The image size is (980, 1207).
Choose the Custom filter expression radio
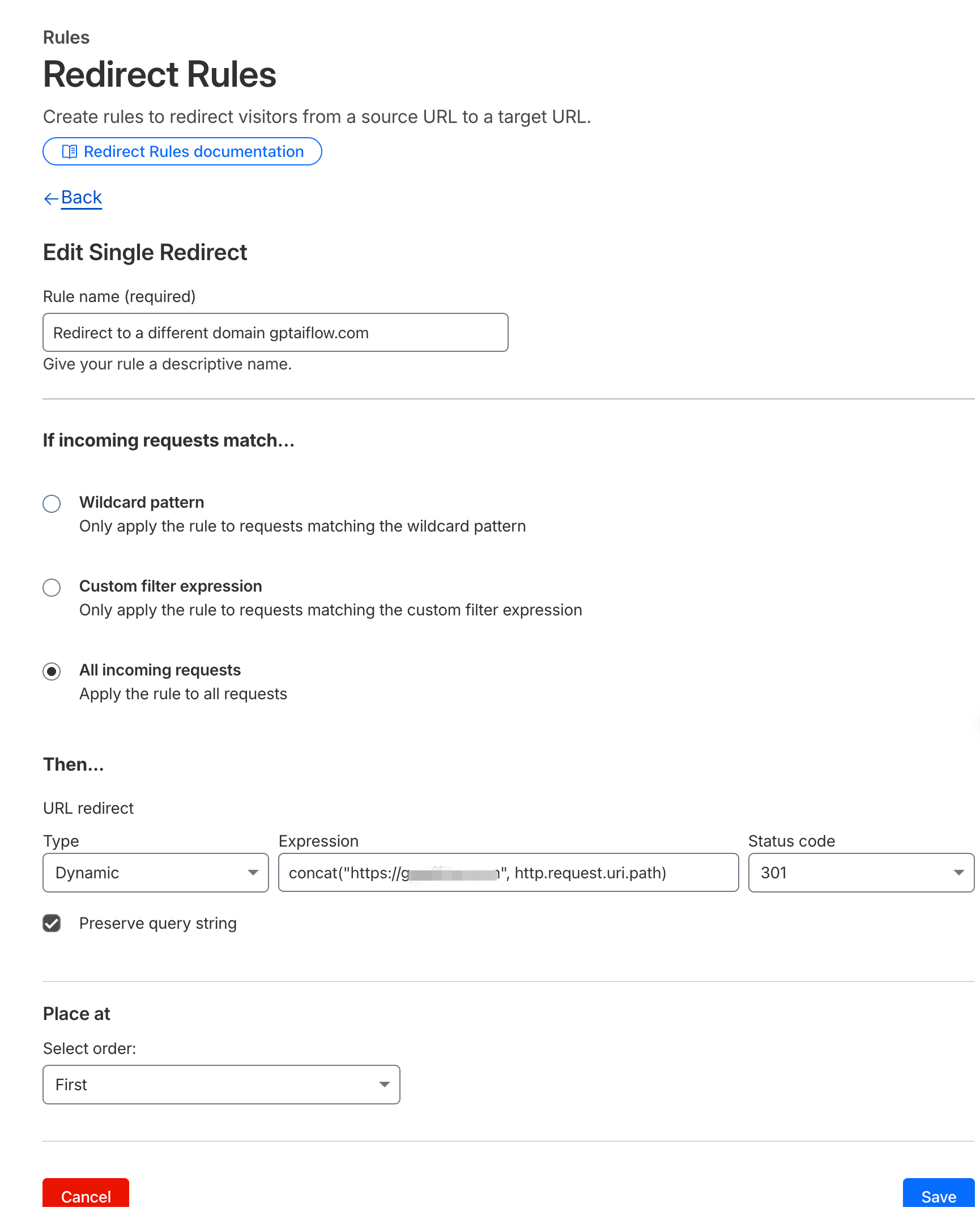pos(52,587)
